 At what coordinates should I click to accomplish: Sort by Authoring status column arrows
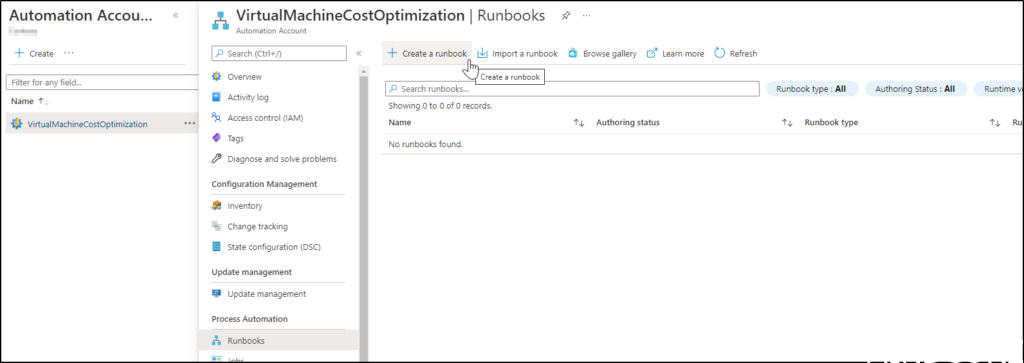787,123
